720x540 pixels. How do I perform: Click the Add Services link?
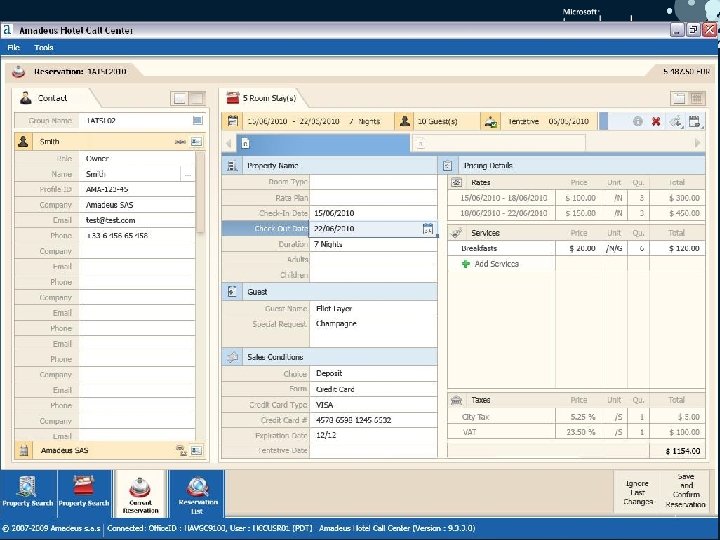point(496,264)
